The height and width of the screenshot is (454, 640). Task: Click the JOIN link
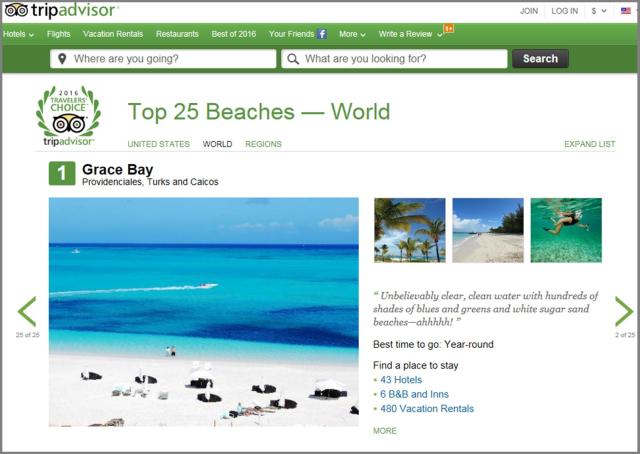529,11
